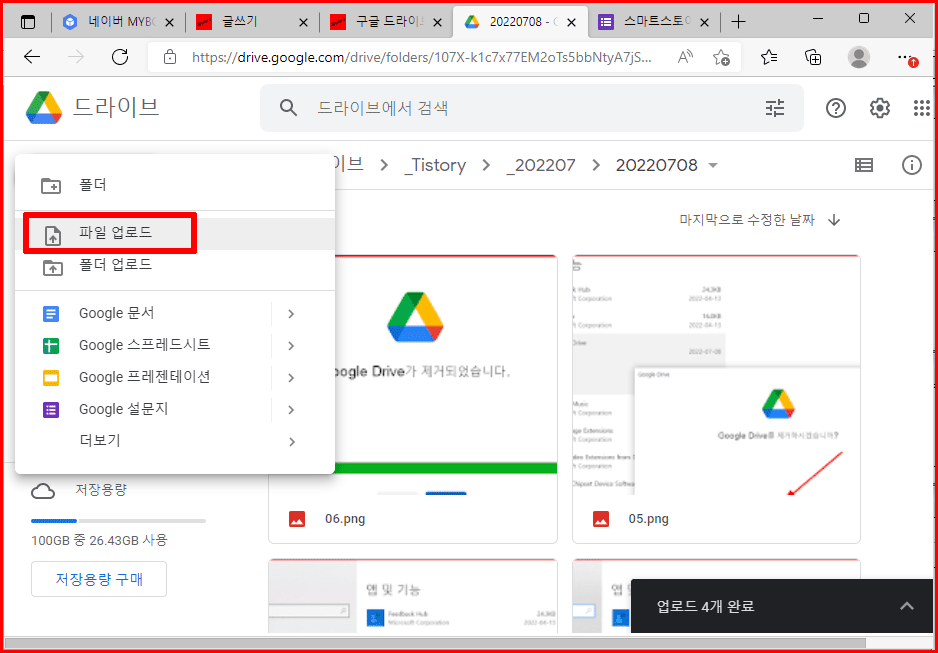
Task: Open the Google apps grid
Action: click(x=922, y=108)
